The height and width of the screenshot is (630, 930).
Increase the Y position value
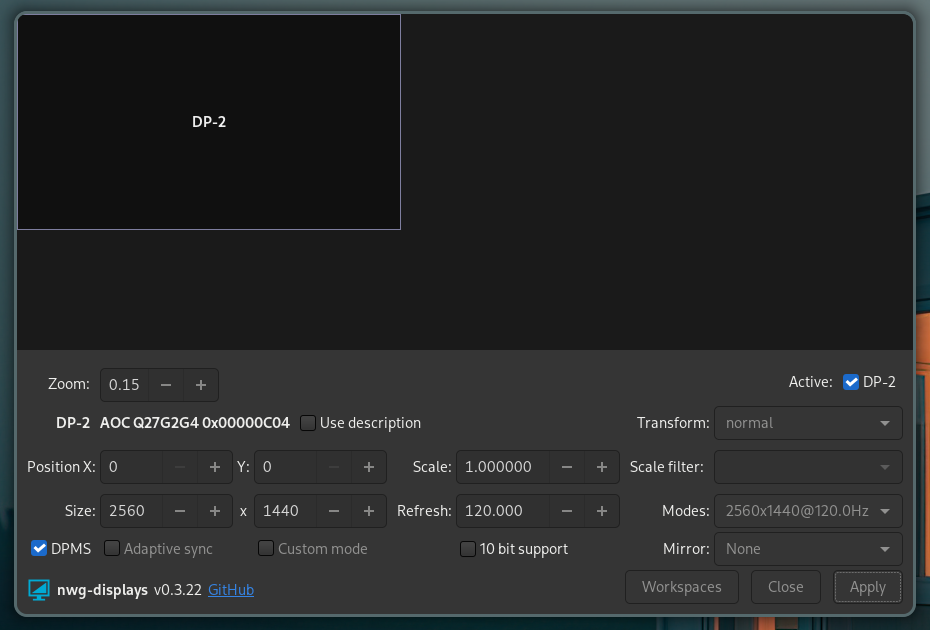click(x=368, y=467)
